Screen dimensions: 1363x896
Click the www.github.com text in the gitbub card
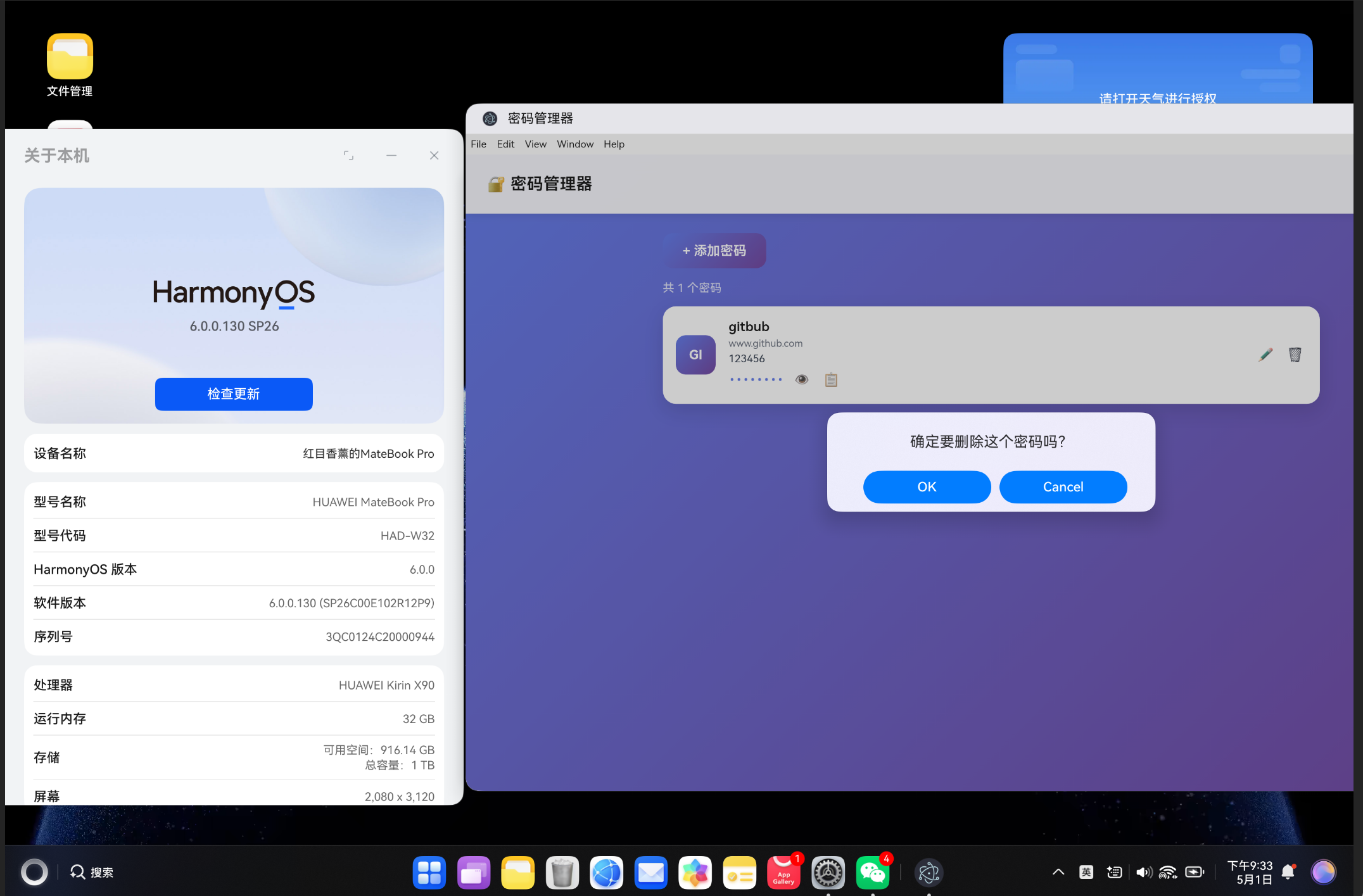[x=765, y=343]
